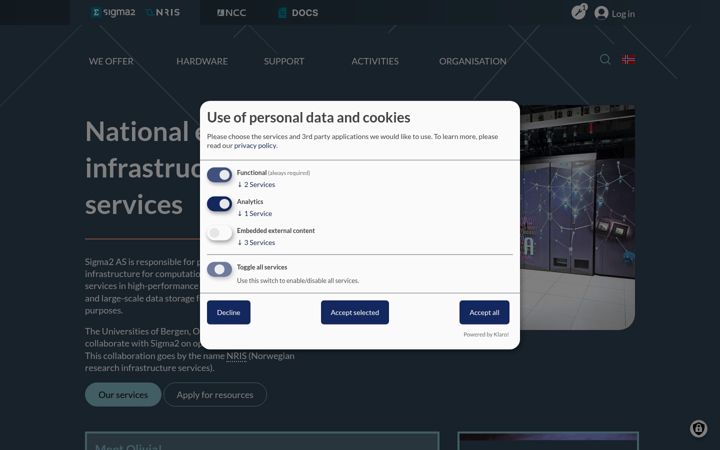The height and width of the screenshot is (450, 720).
Task: Switch language via Norwegian flag
Action: click(x=629, y=59)
